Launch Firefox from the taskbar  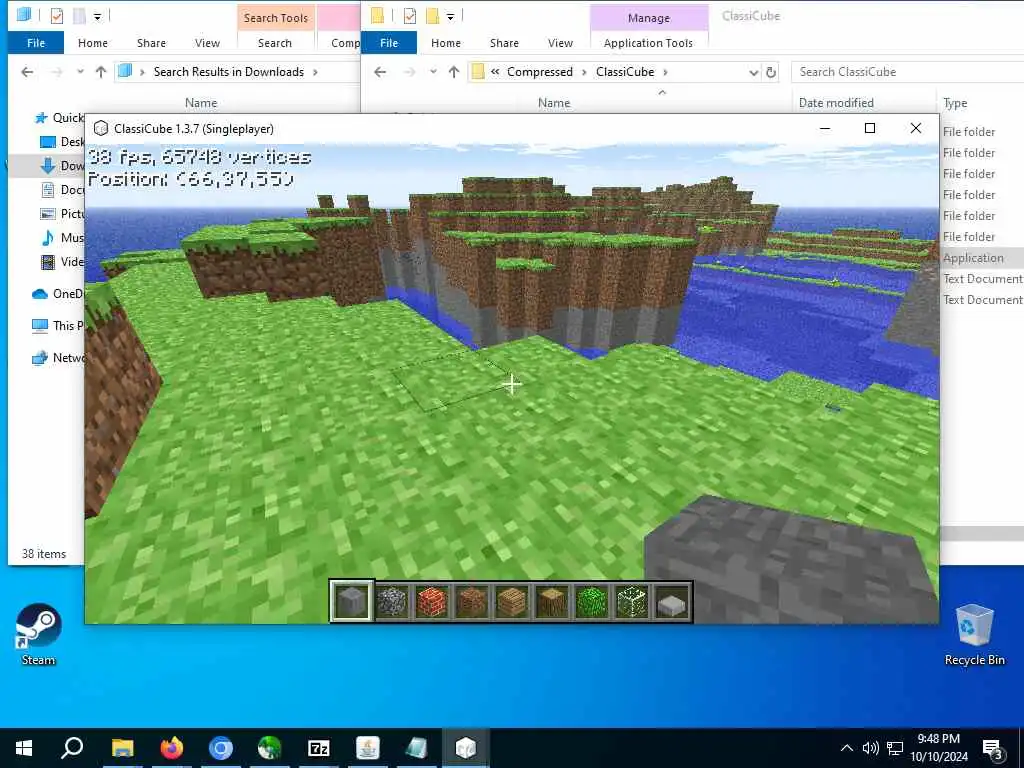click(x=172, y=748)
